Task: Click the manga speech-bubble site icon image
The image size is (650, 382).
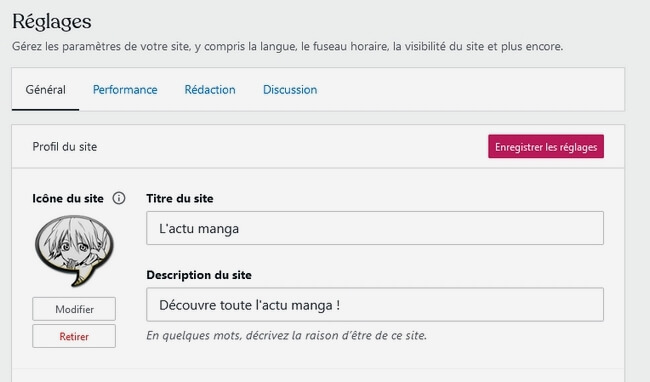Action: point(74,251)
